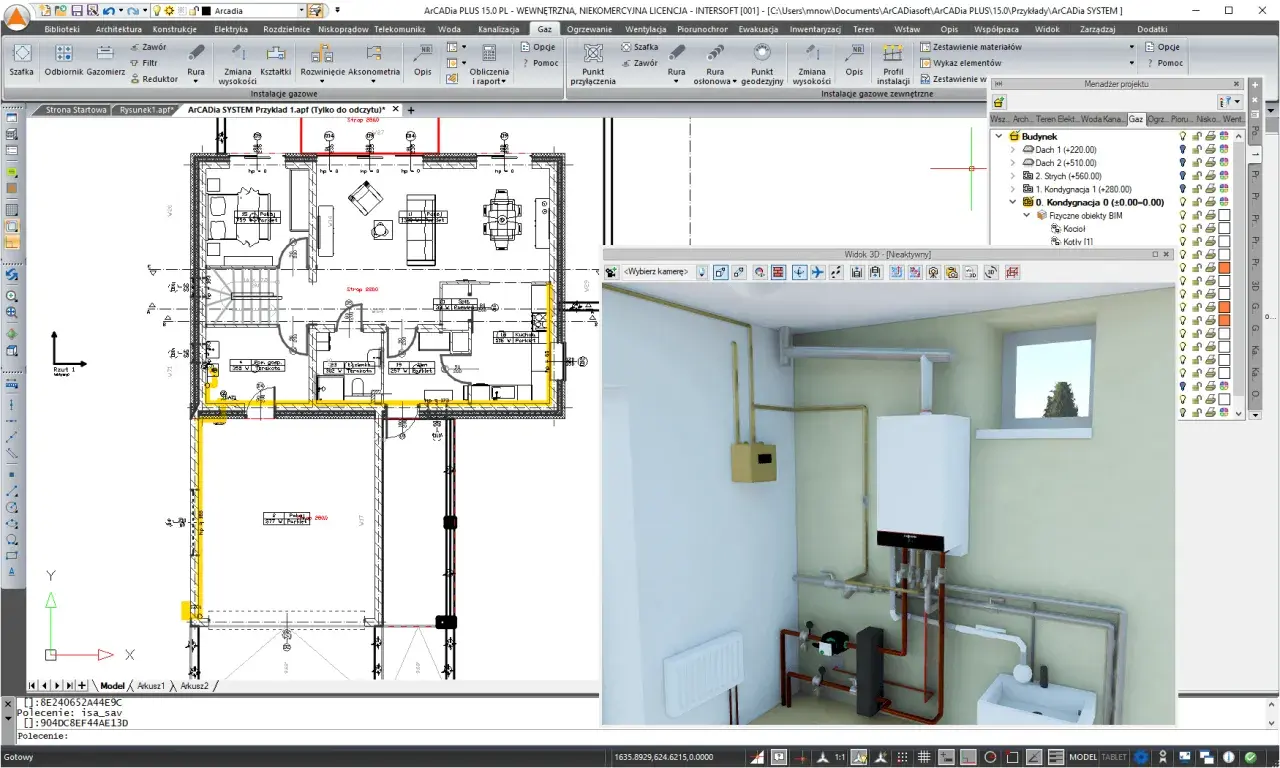Image resolution: width=1280 pixels, height=768 pixels.
Task: Switch to the Rysunek1.apf document tab
Action: click(x=145, y=110)
